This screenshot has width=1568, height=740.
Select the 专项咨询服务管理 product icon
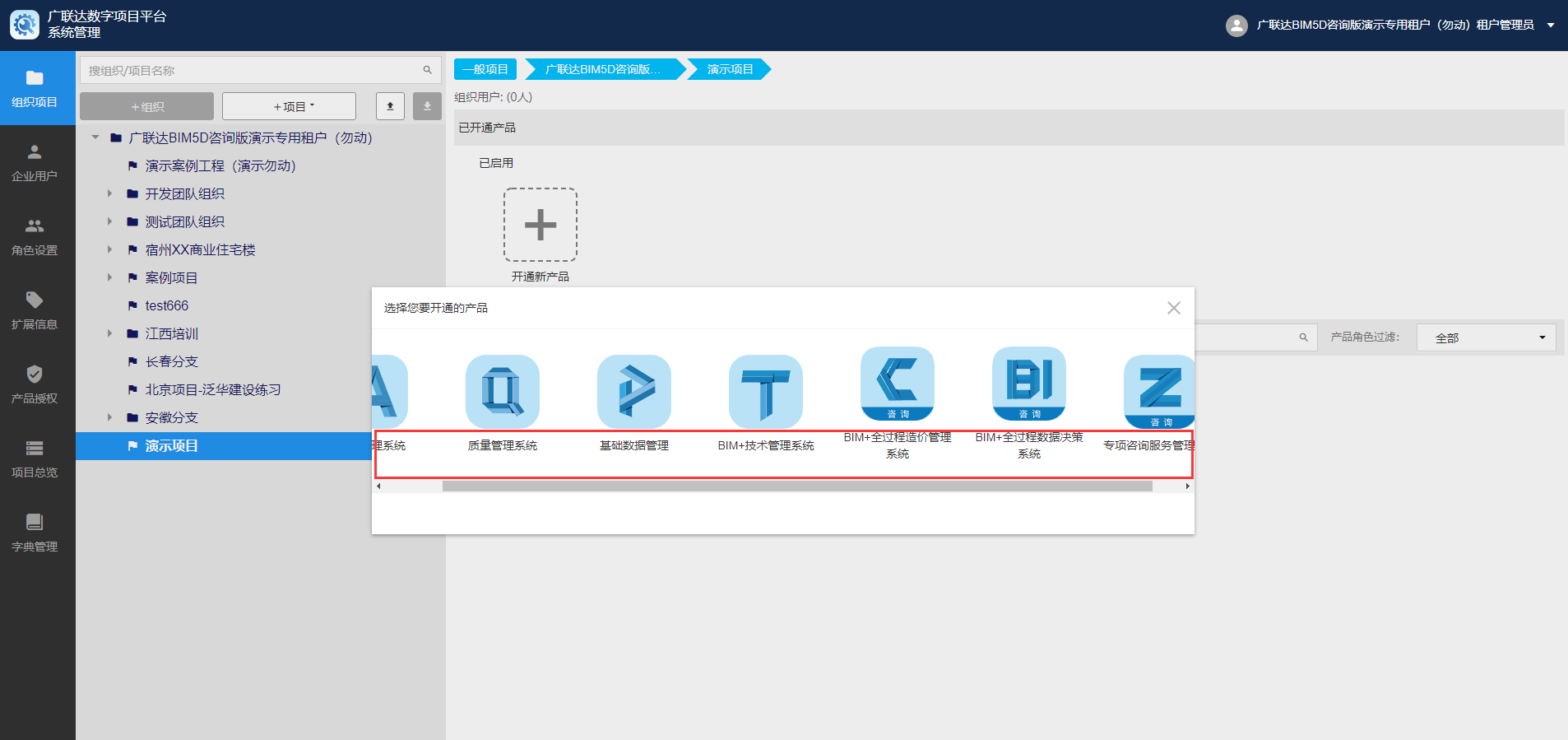tap(1159, 392)
